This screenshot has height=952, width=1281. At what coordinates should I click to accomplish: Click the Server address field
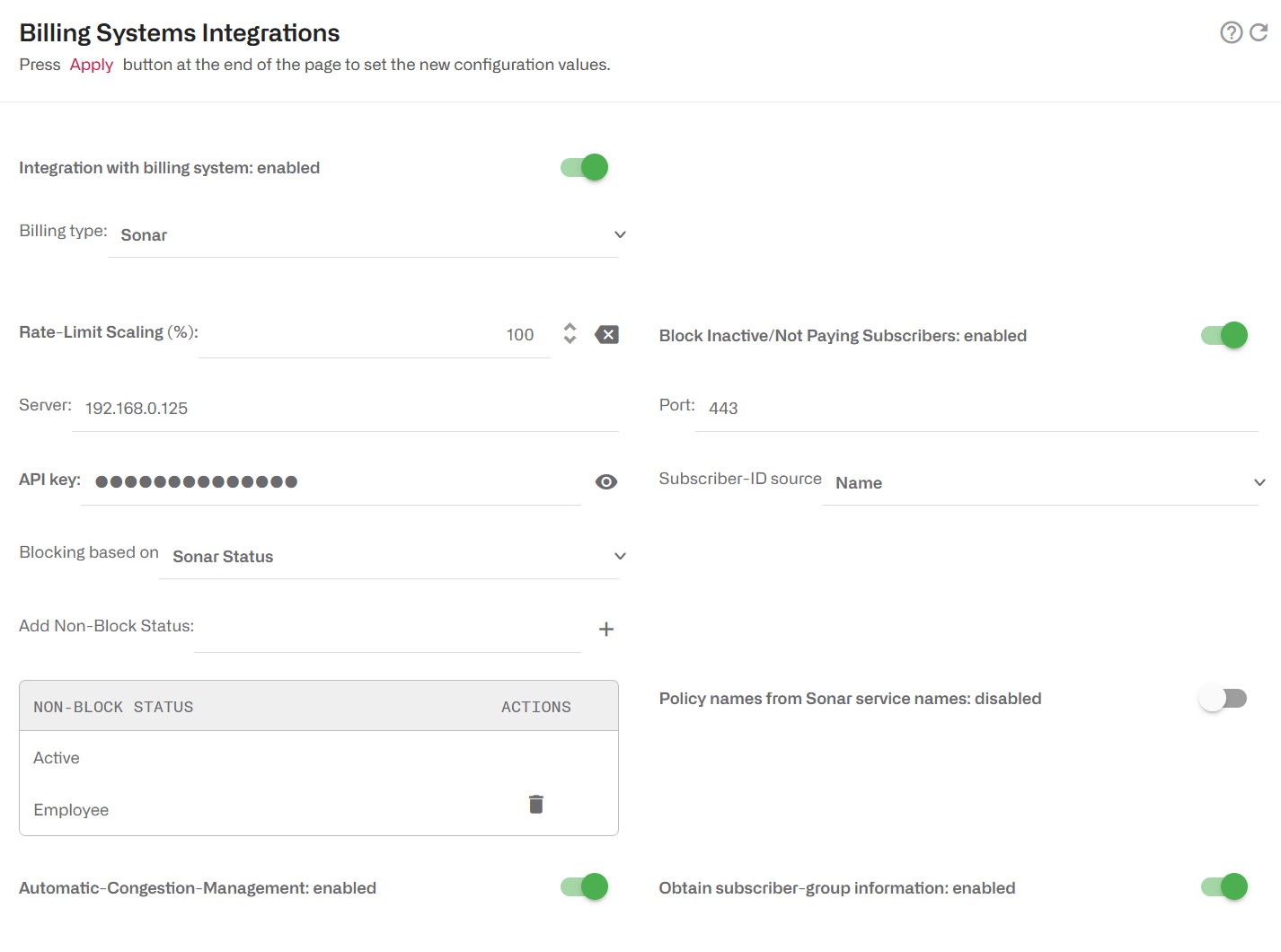click(269, 408)
